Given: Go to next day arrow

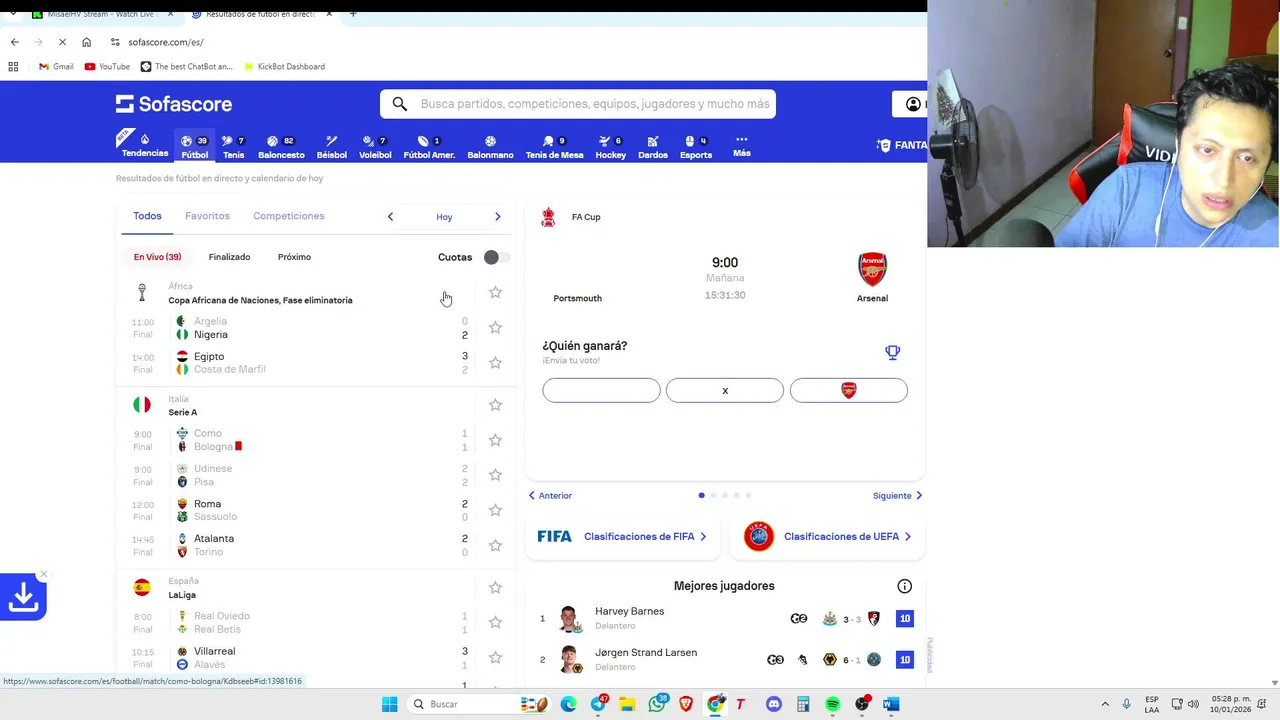Looking at the screenshot, I should click(x=498, y=217).
